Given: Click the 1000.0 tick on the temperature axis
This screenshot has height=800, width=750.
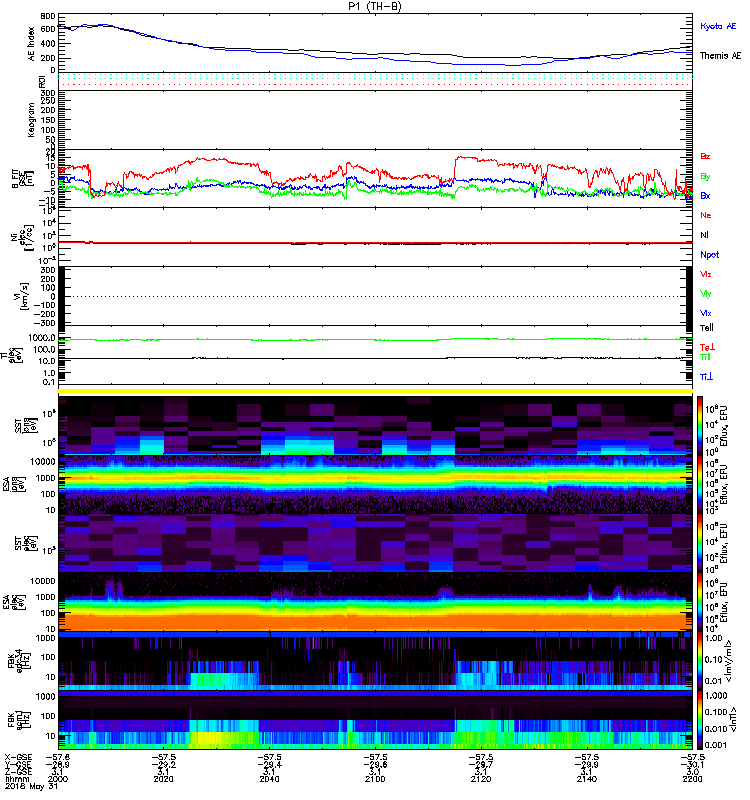Looking at the screenshot, I should coord(42,338).
